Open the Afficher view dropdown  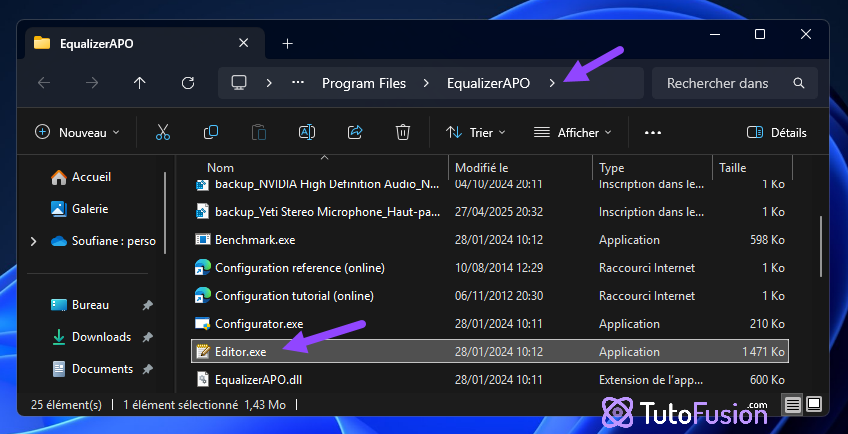click(x=573, y=132)
